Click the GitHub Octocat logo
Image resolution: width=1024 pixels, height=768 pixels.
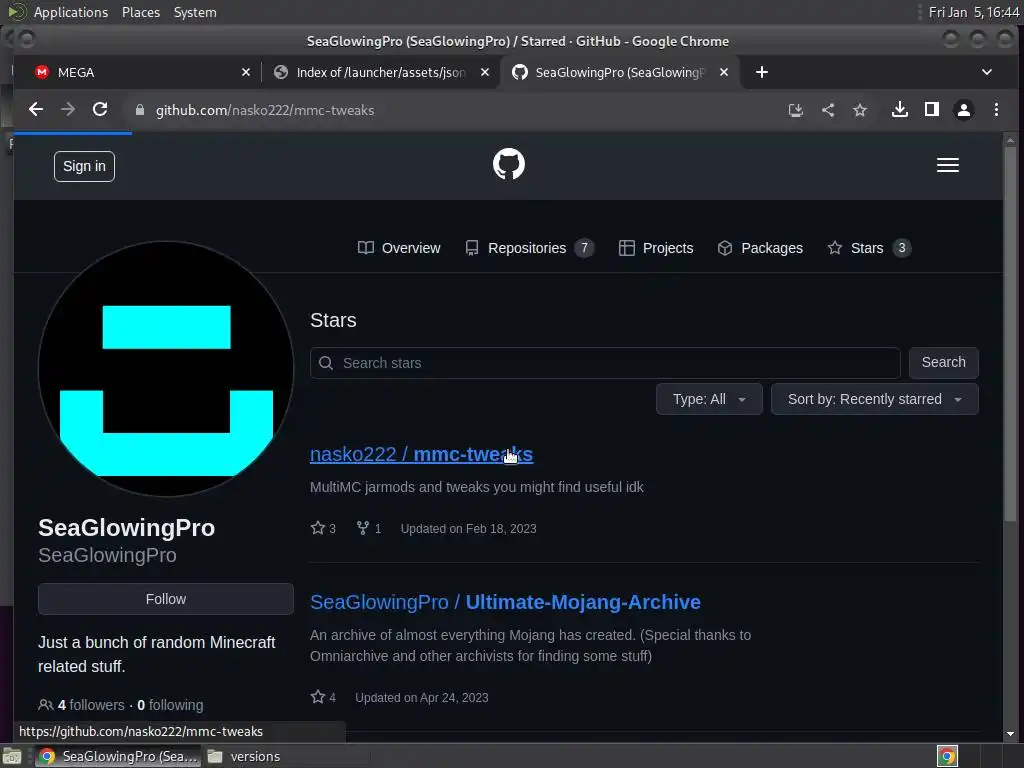[x=509, y=164]
